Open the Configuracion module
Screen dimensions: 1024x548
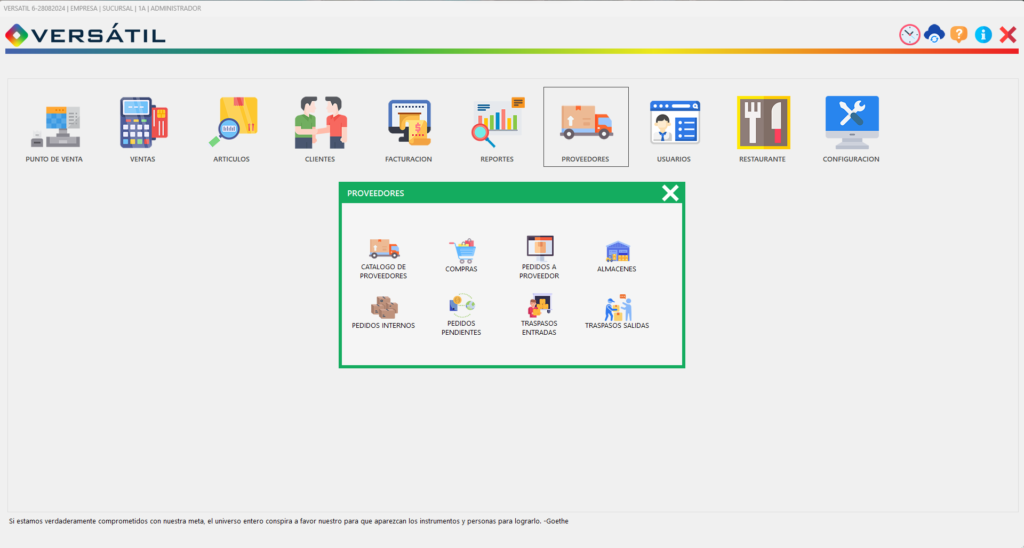point(851,128)
